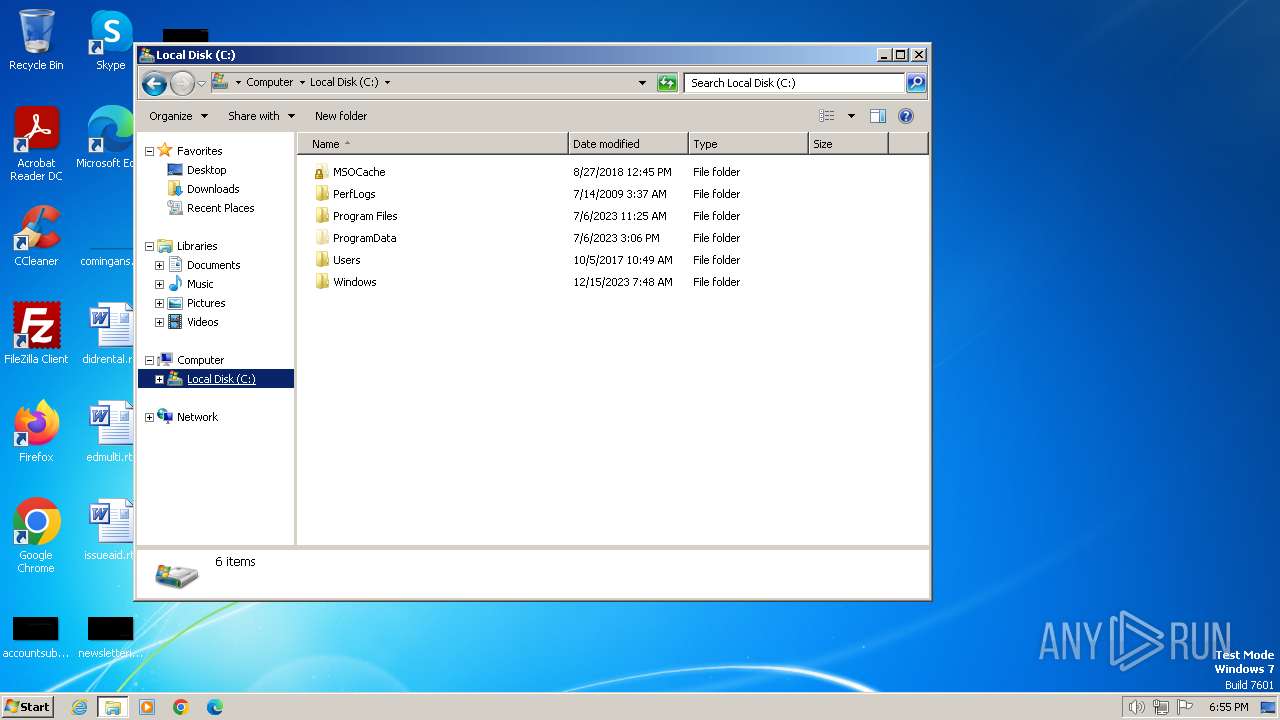Click the '7/6/2023 11:25 AM' date cell

coord(620,216)
